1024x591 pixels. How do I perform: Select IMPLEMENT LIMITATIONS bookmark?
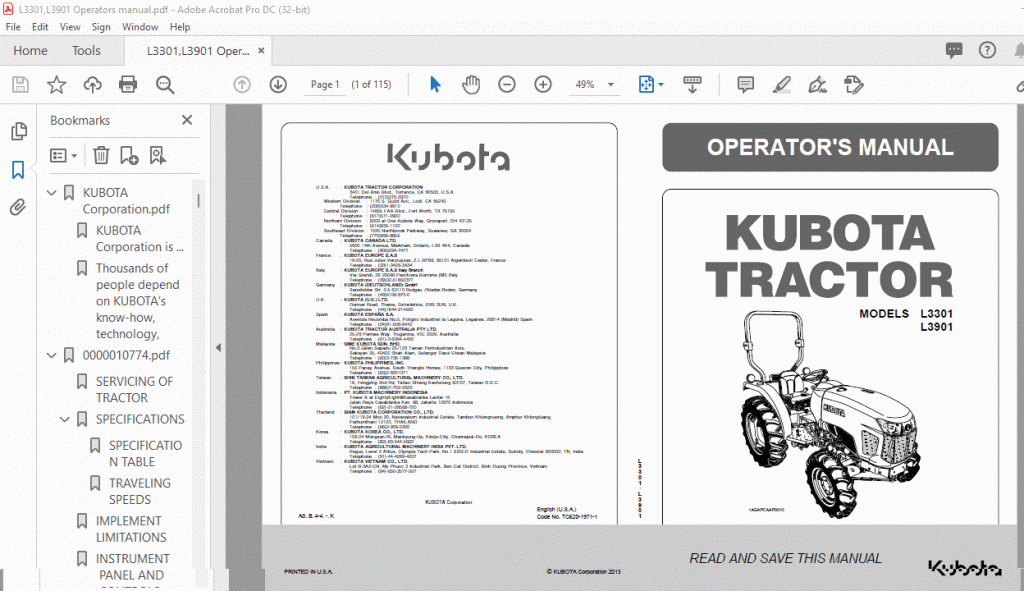pos(131,529)
